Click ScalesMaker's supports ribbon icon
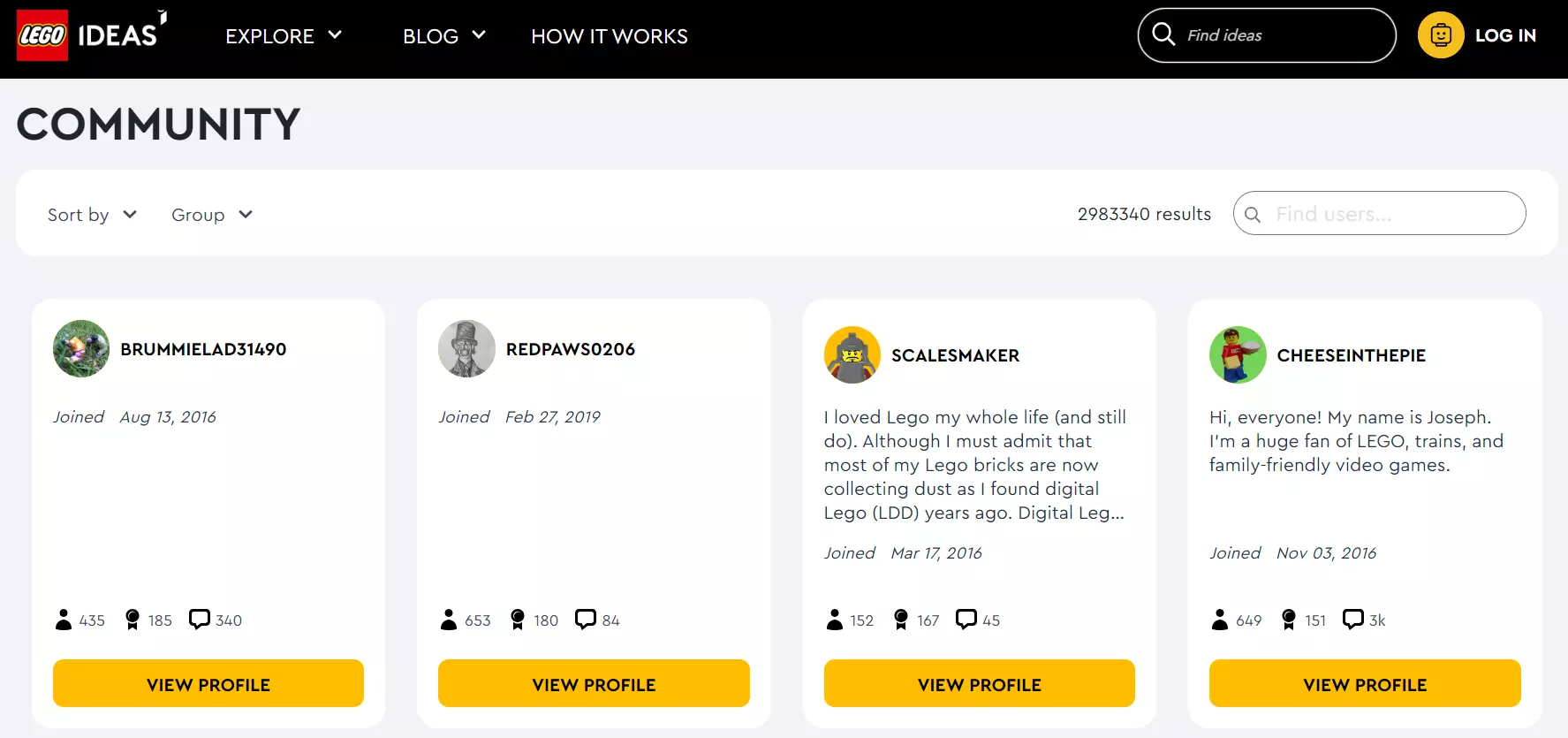The height and width of the screenshot is (738, 1568). pos(901,620)
